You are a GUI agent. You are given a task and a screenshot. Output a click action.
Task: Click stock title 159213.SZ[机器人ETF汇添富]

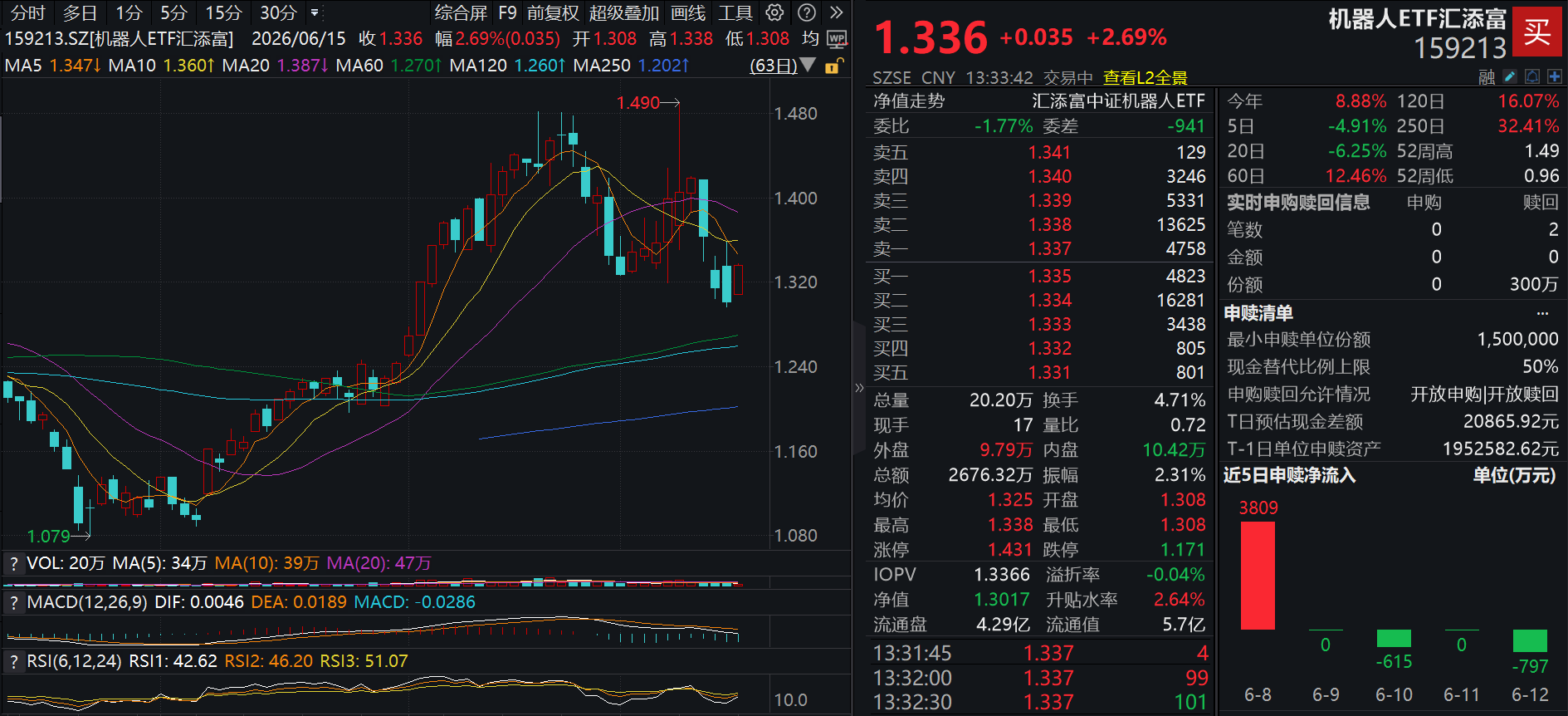coord(120,39)
